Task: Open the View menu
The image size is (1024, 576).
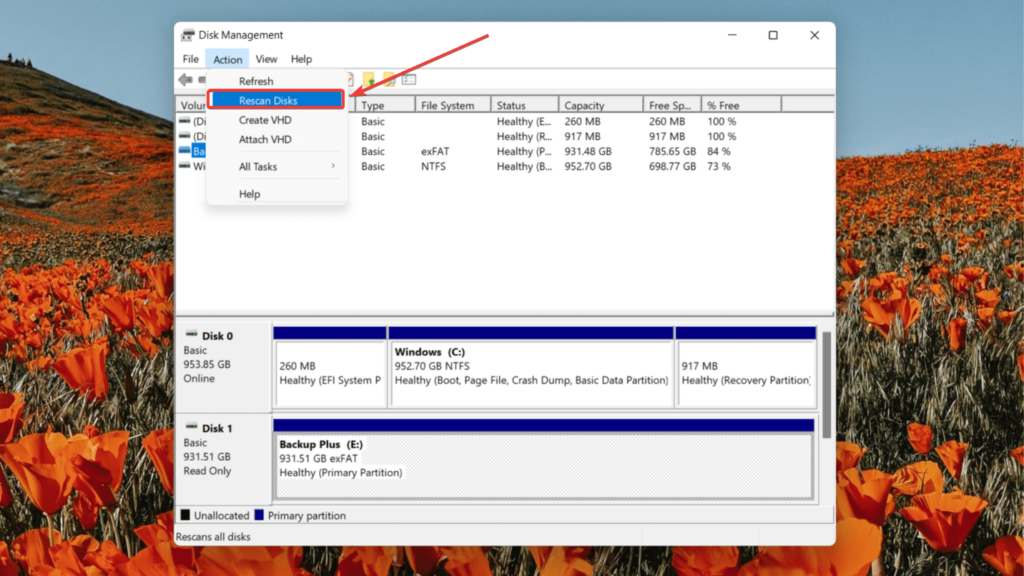Action: pos(266,58)
